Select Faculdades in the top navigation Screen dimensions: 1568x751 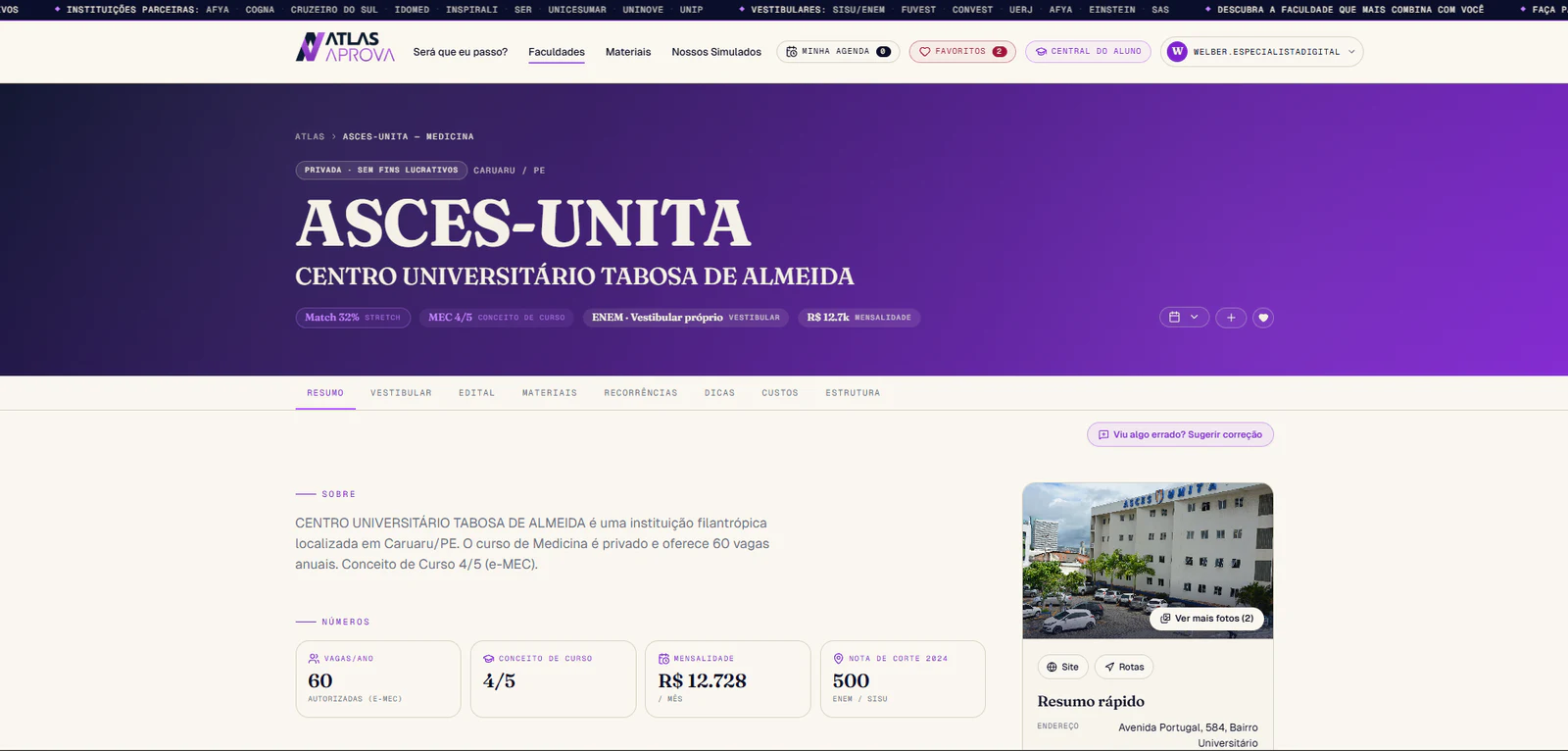pyautogui.click(x=557, y=52)
